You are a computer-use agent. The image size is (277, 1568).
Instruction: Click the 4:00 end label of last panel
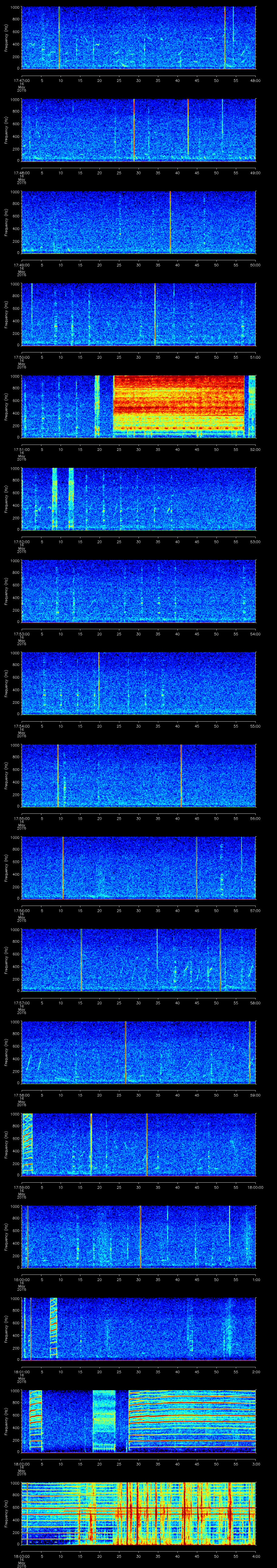(256, 1556)
